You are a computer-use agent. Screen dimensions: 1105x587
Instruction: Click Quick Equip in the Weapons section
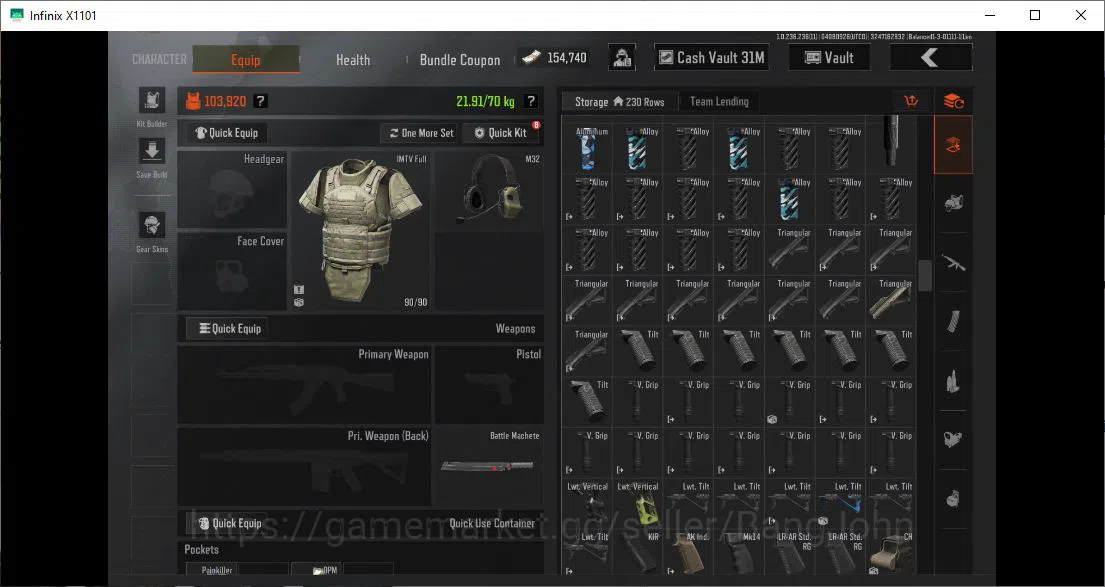tap(227, 328)
